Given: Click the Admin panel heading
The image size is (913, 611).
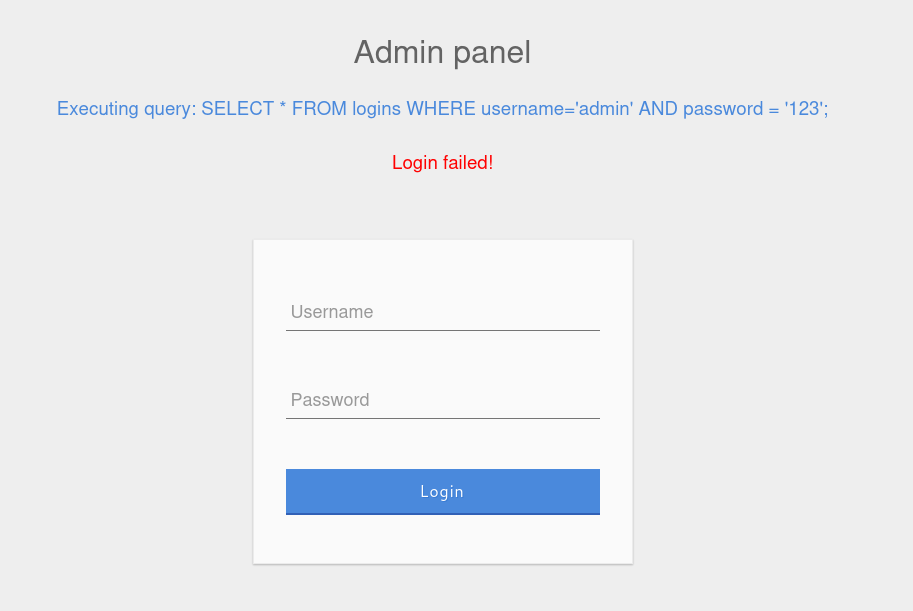Looking at the screenshot, I should click(x=442, y=52).
